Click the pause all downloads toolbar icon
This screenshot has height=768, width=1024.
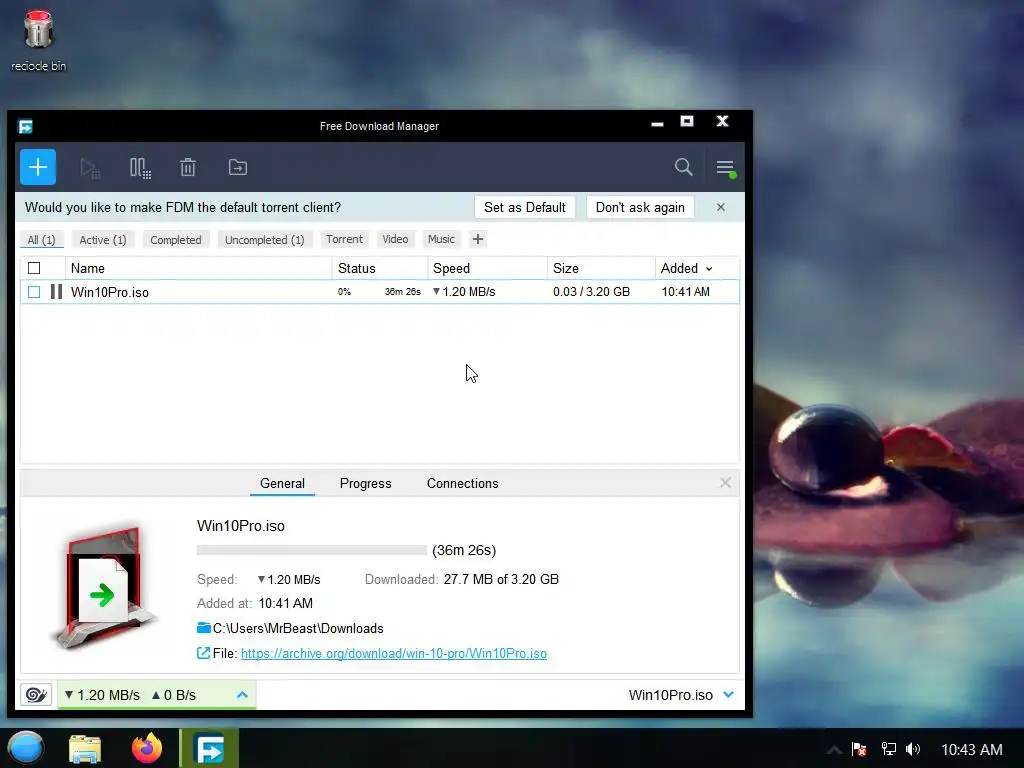(140, 168)
